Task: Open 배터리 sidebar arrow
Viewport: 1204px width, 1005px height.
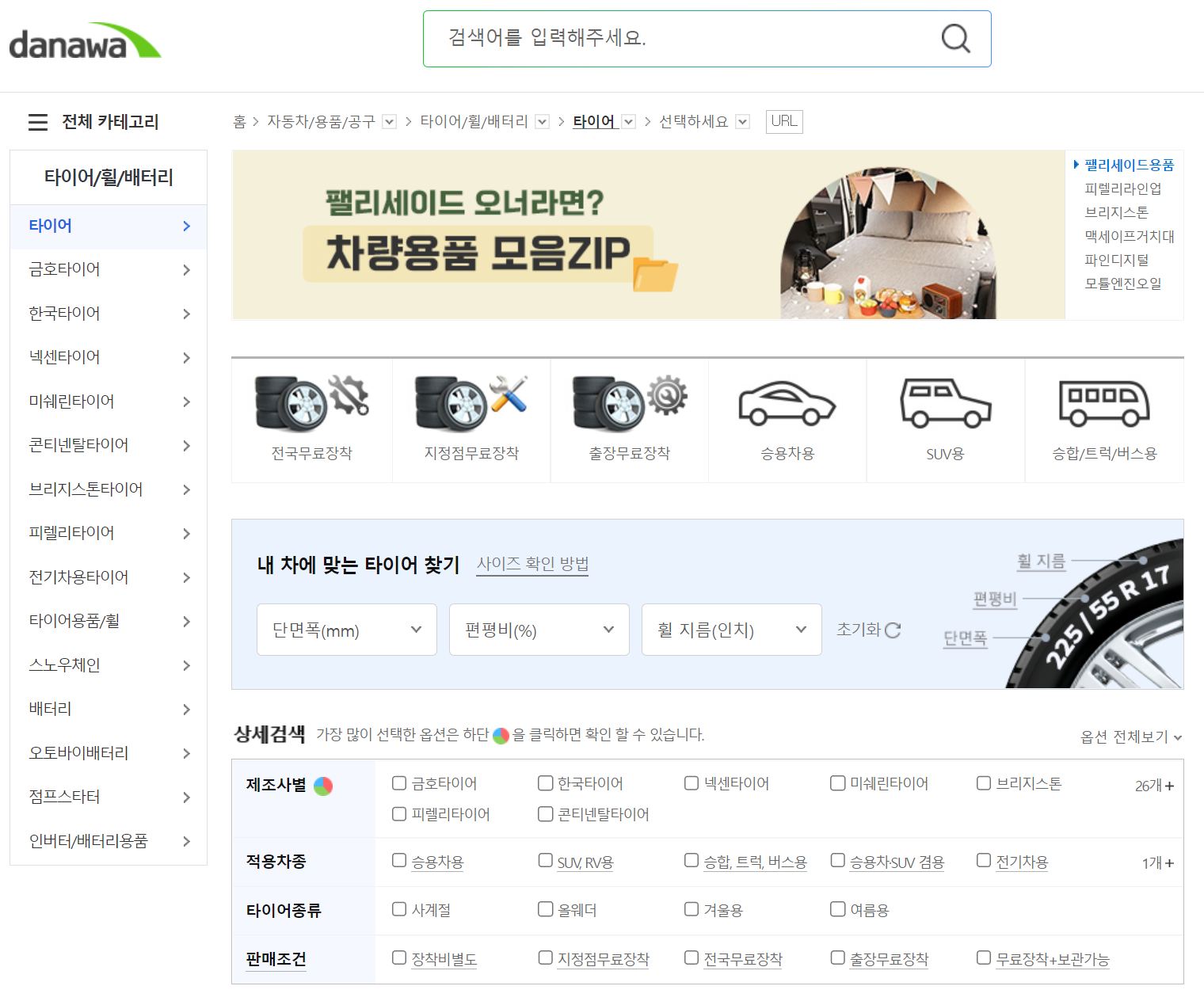Action: click(186, 710)
